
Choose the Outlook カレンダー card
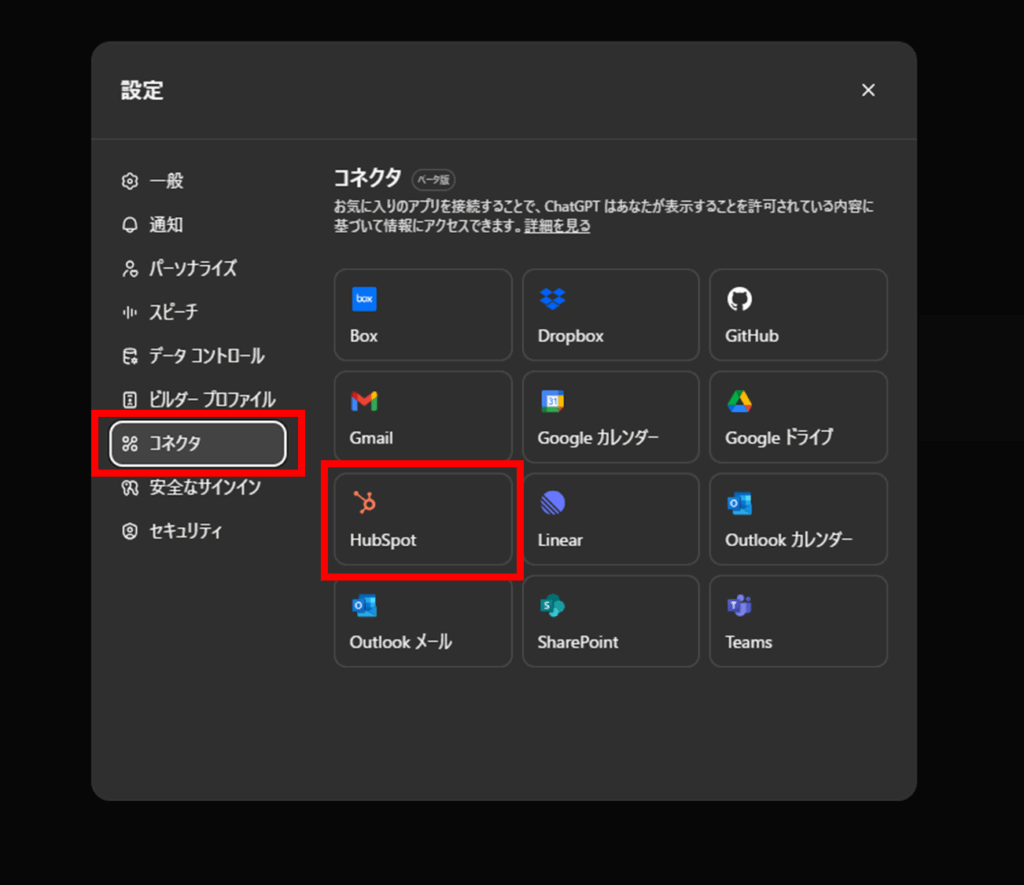798,519
